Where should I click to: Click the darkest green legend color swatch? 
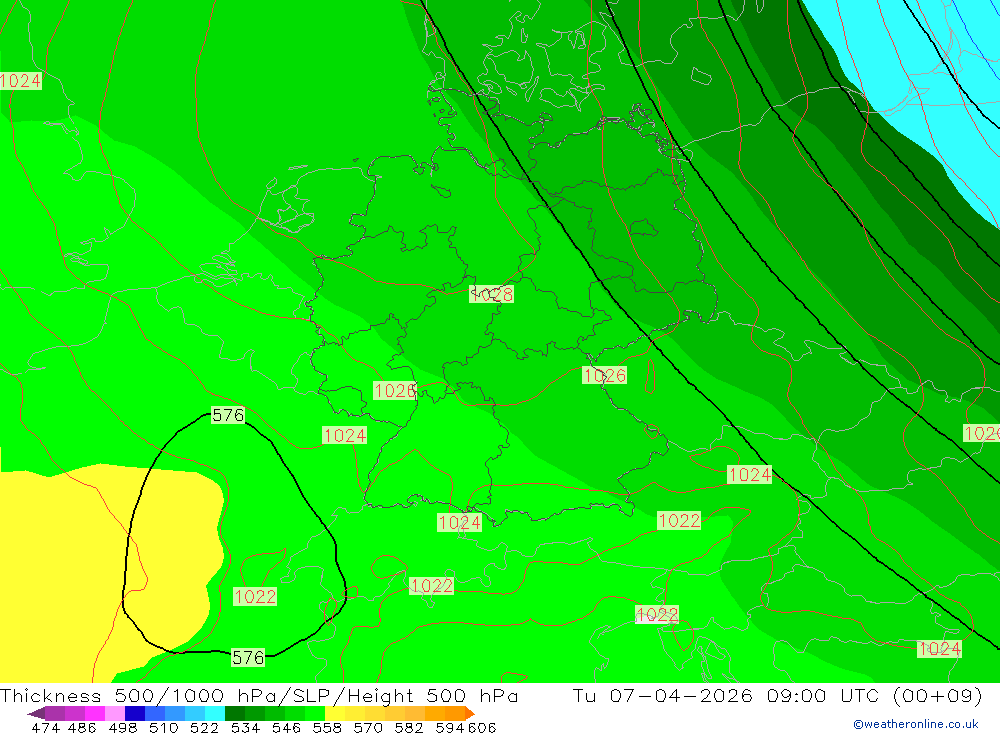[x=235, y=713]
